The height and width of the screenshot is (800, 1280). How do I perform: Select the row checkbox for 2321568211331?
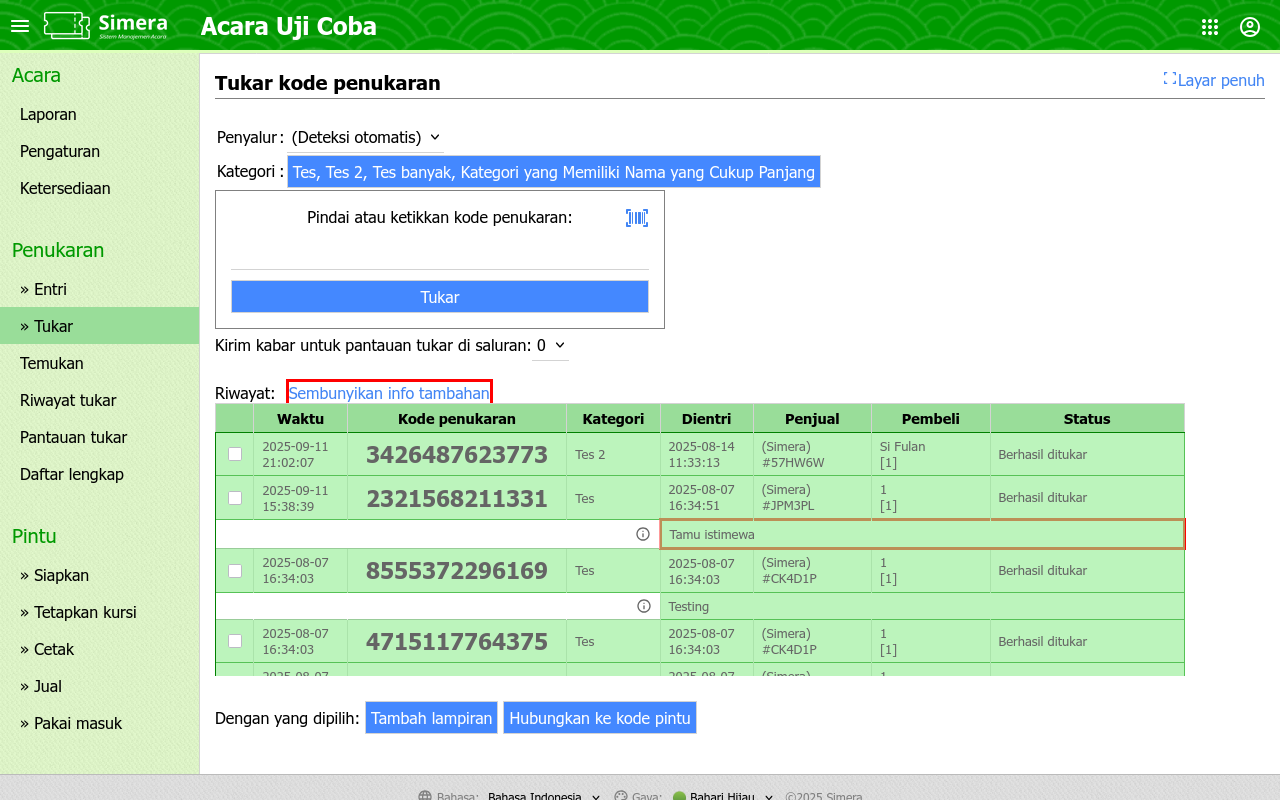(235, 498)
